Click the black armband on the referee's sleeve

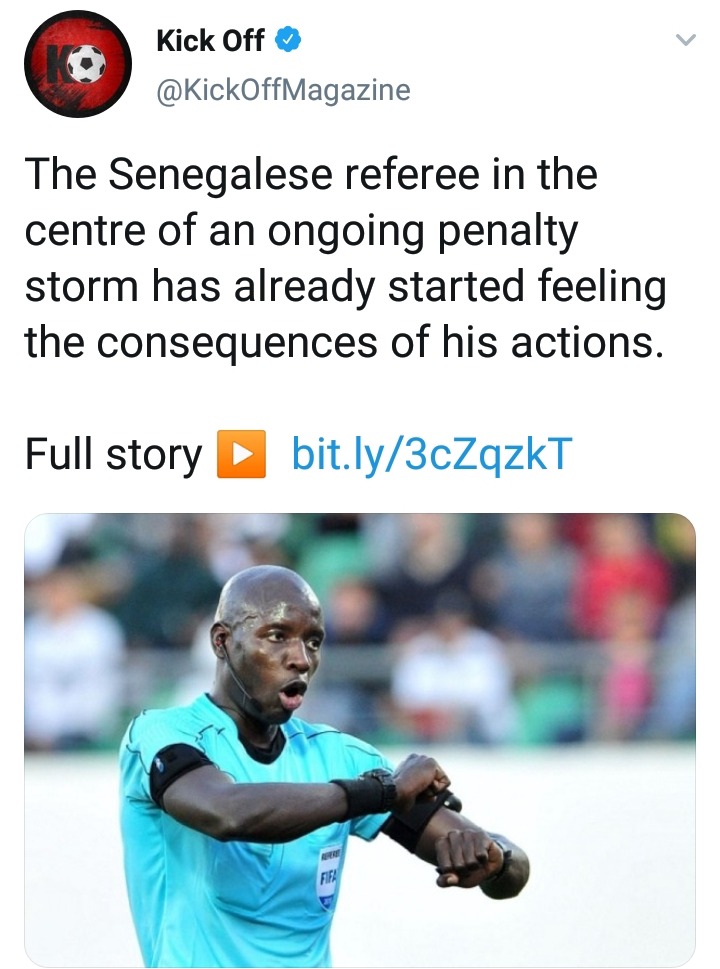click(x=175, y=772)
